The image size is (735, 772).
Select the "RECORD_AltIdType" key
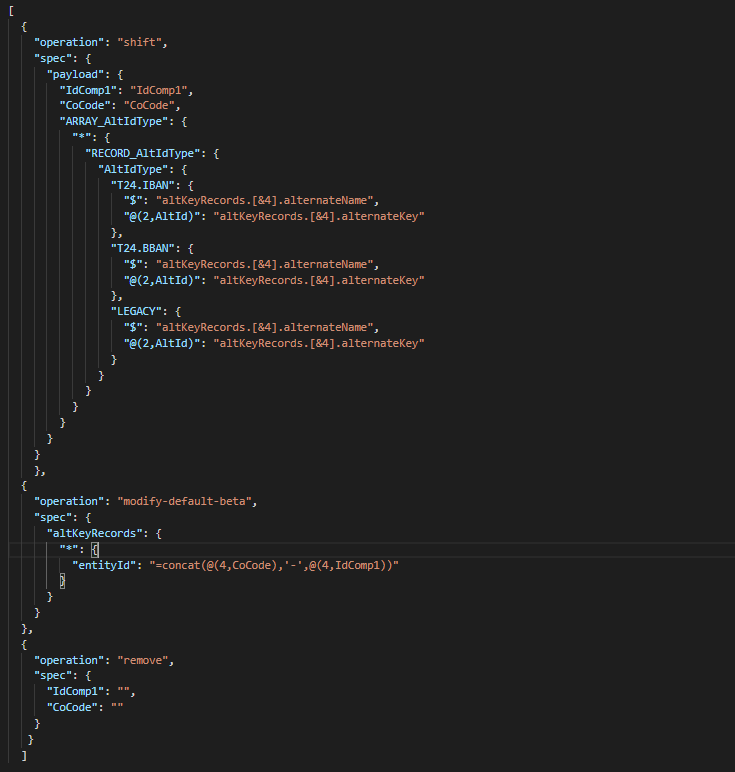(144, 152)
